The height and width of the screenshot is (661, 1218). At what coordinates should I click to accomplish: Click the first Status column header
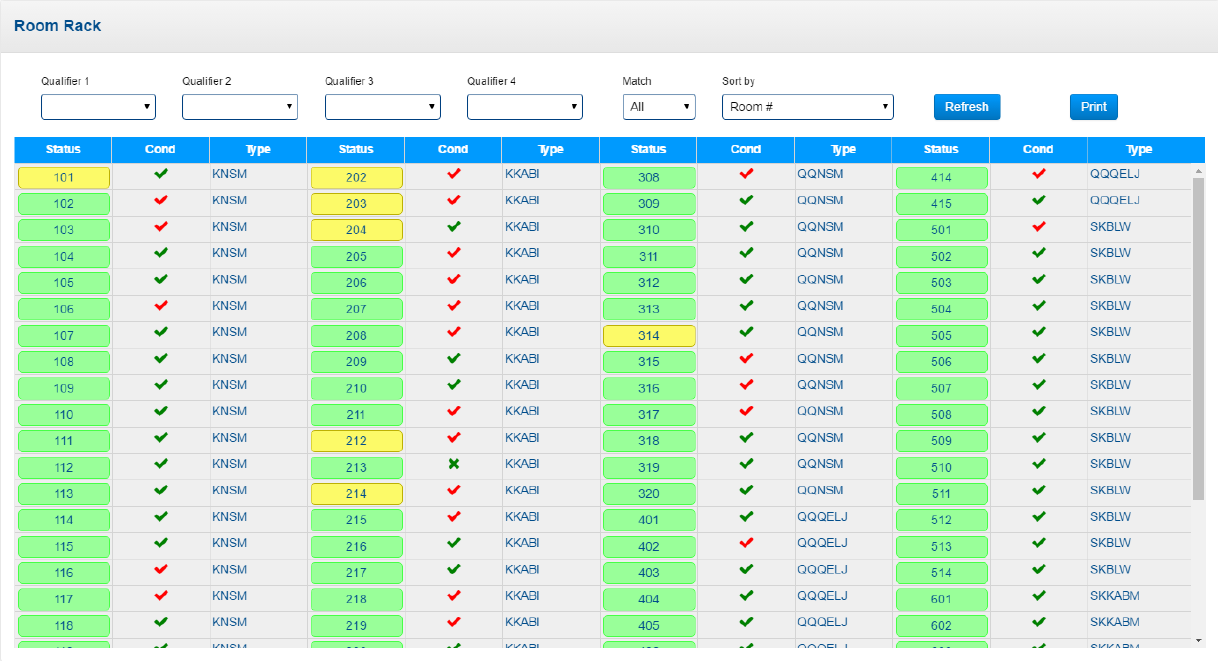pyautogui.click(x=63, y=150)
